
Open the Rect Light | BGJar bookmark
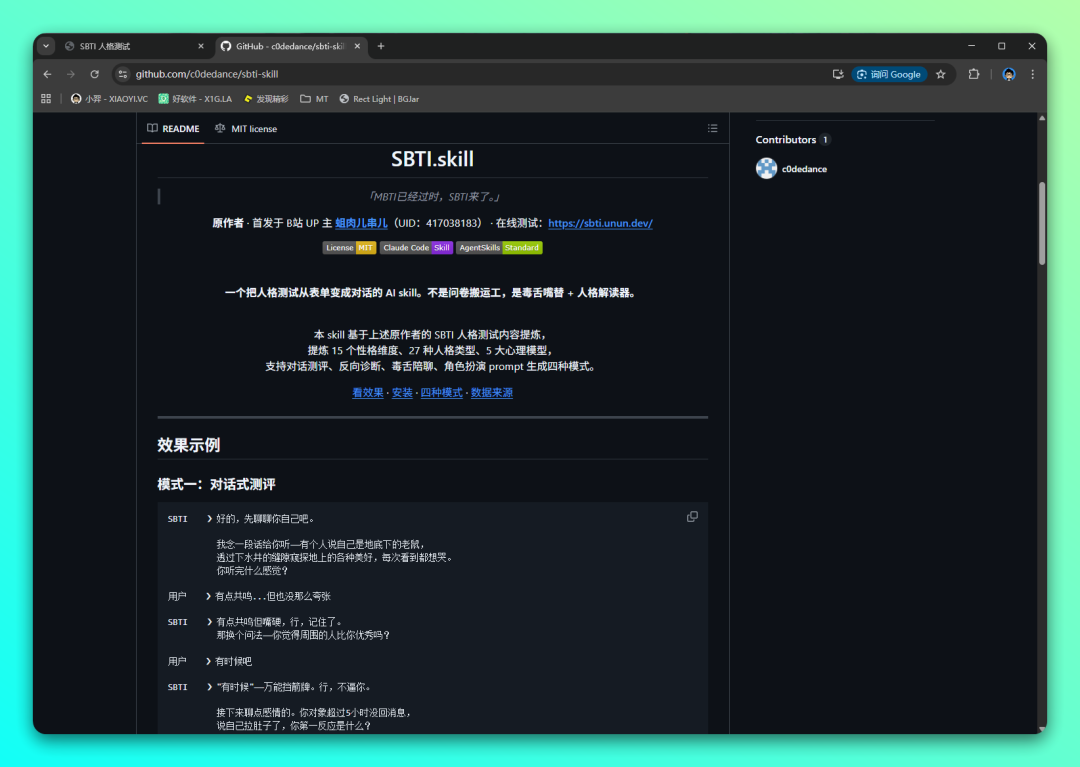point(380,99)
